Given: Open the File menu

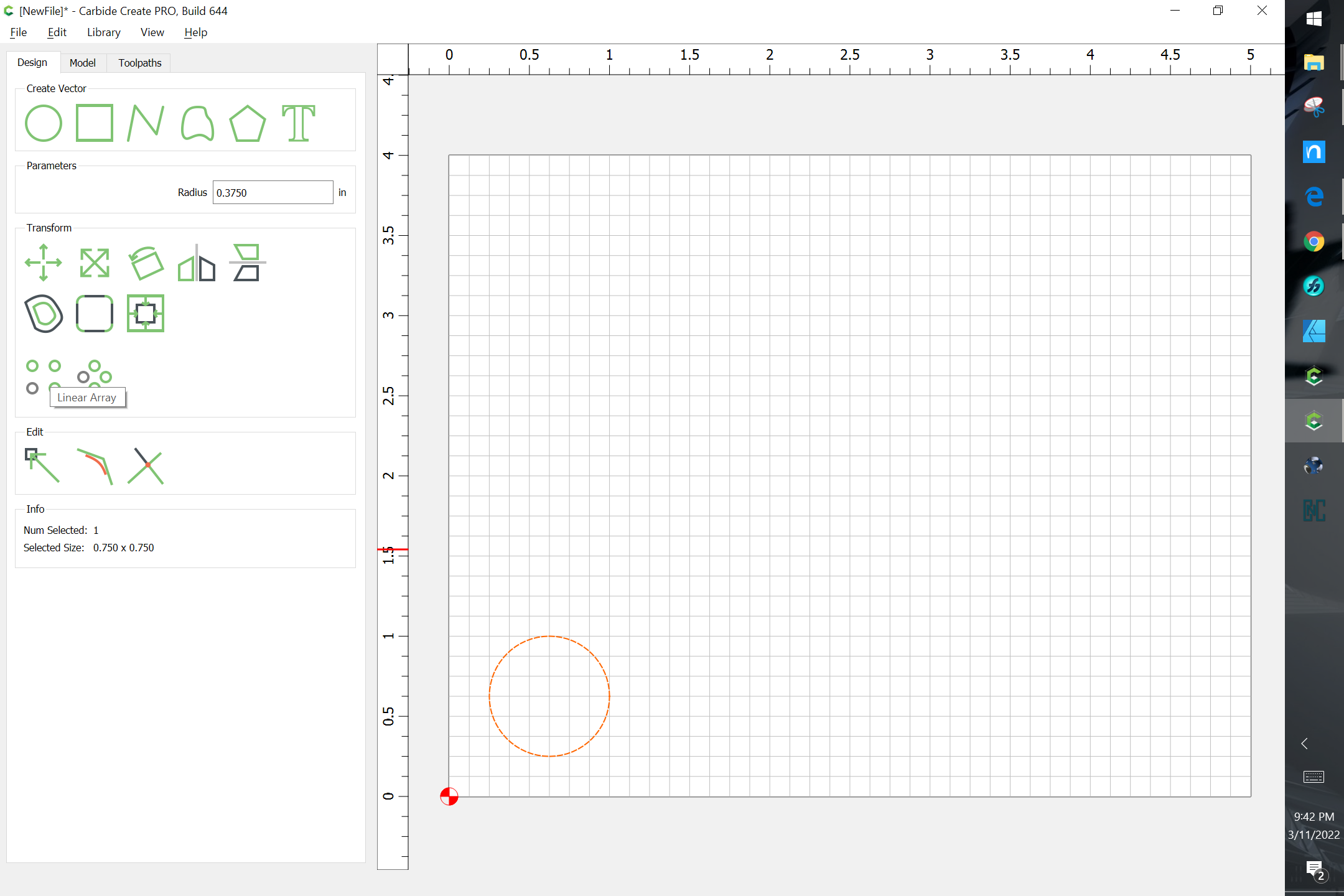Looking at the screenshot, I should click(19, 32).
